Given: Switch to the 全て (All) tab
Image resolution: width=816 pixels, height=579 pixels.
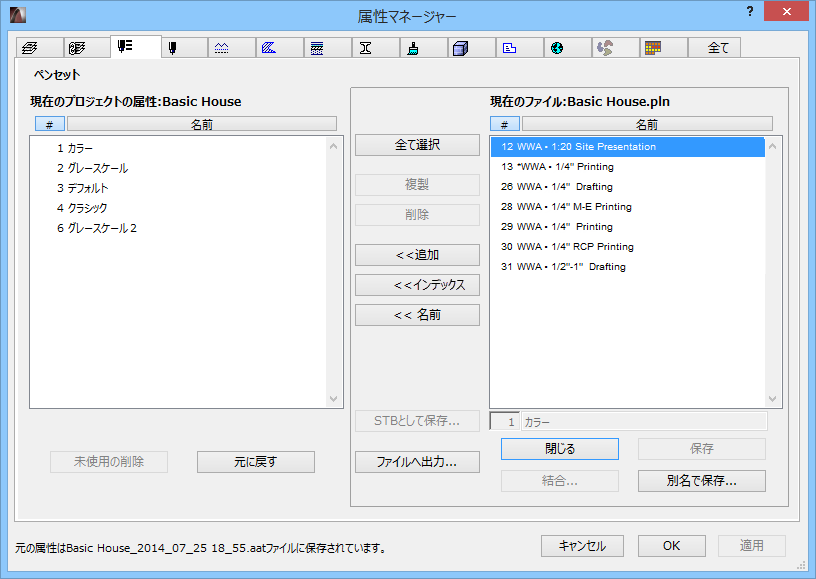Looking at the screenshot, I should pyautogui.click(x=714, y=48).
